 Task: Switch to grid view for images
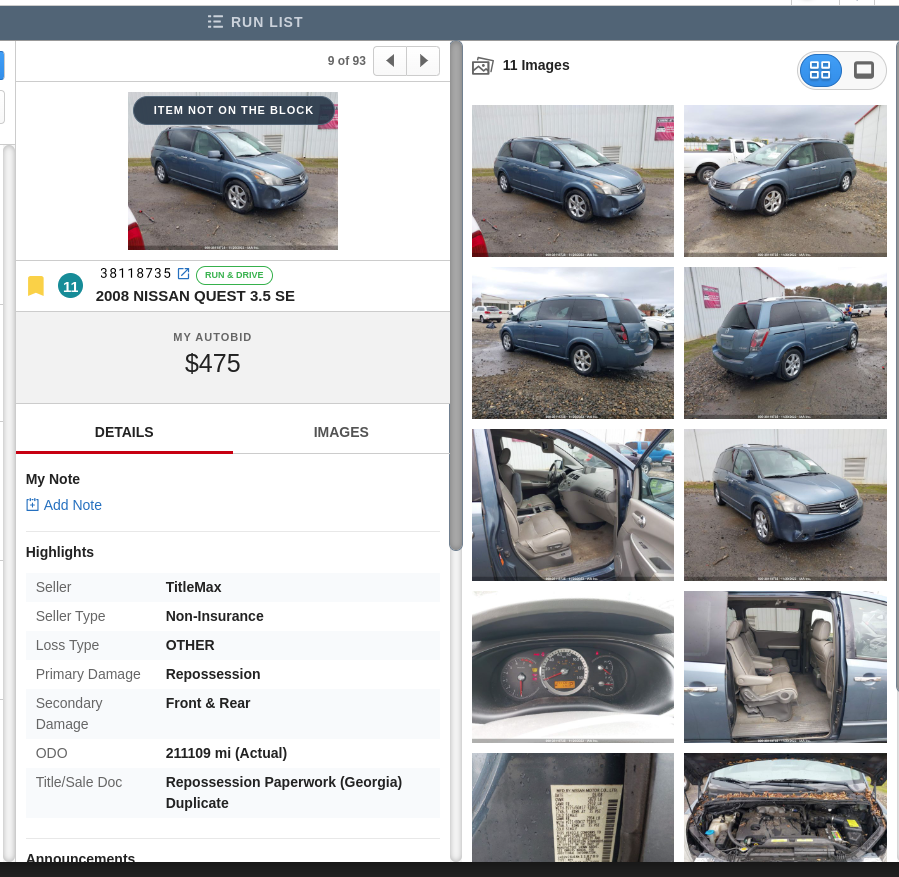820,70
